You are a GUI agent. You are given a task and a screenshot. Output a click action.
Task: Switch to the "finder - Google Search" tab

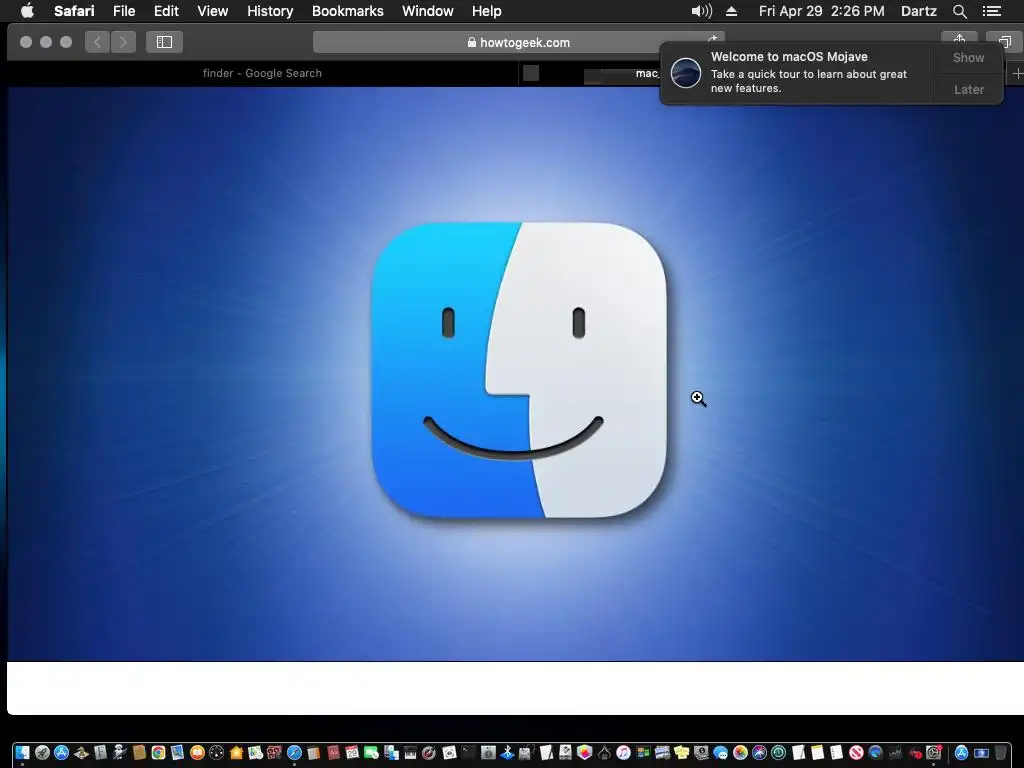click(262, 73)
